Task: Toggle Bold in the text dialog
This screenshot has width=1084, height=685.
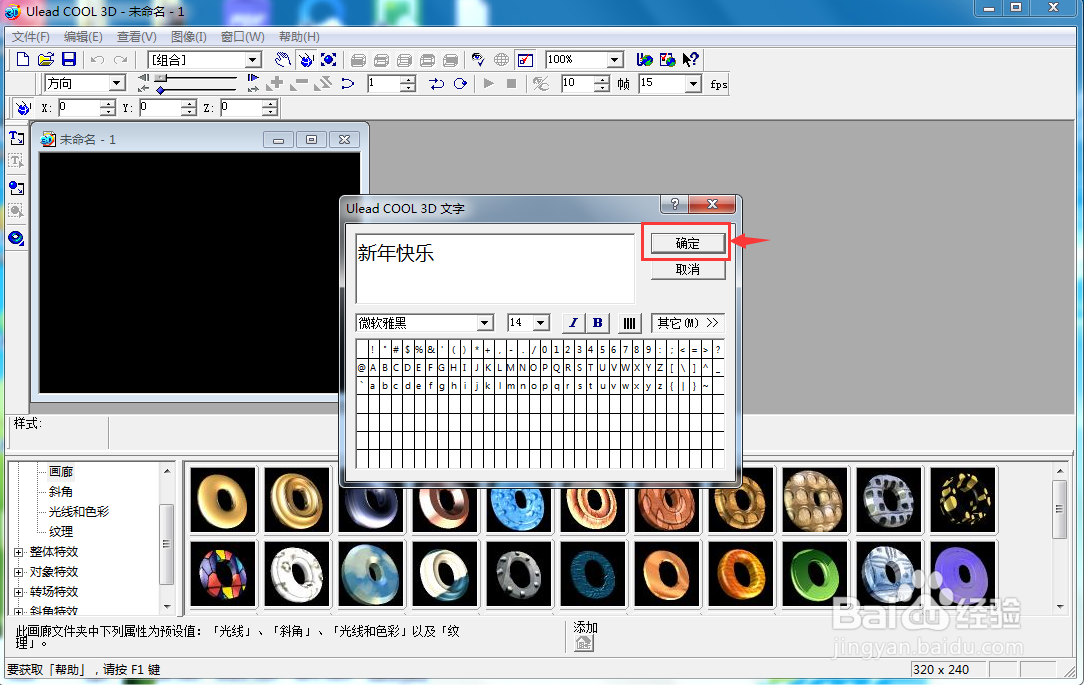Action: point(597,323)
